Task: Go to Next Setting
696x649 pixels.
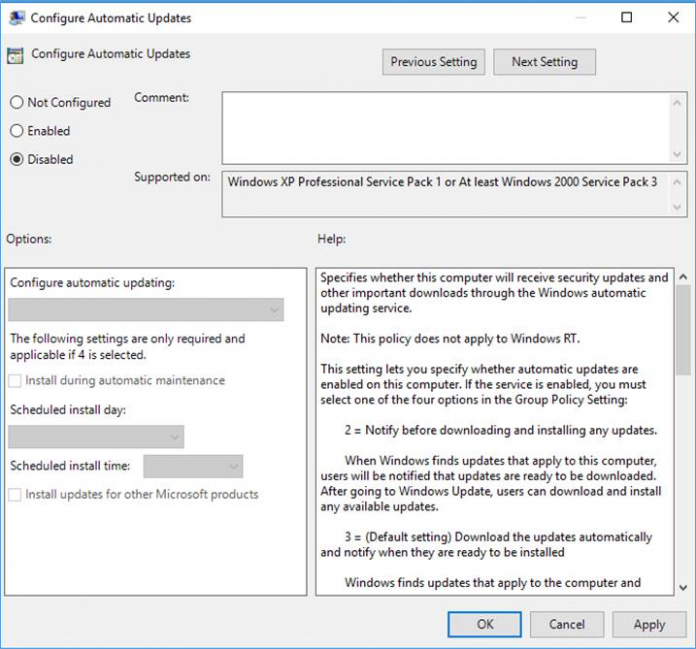Action: pyautogui.click(x=545, y=62)
